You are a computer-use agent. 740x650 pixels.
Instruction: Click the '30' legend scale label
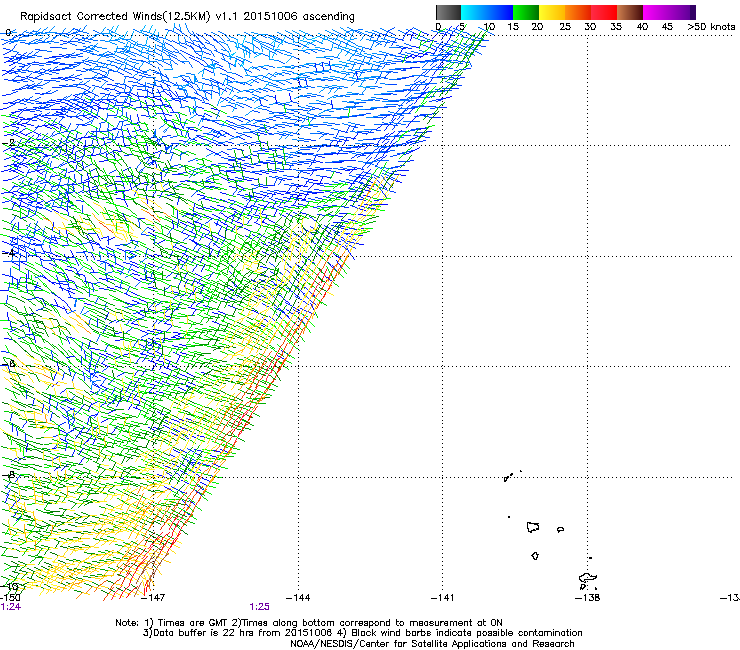(590, 26)
